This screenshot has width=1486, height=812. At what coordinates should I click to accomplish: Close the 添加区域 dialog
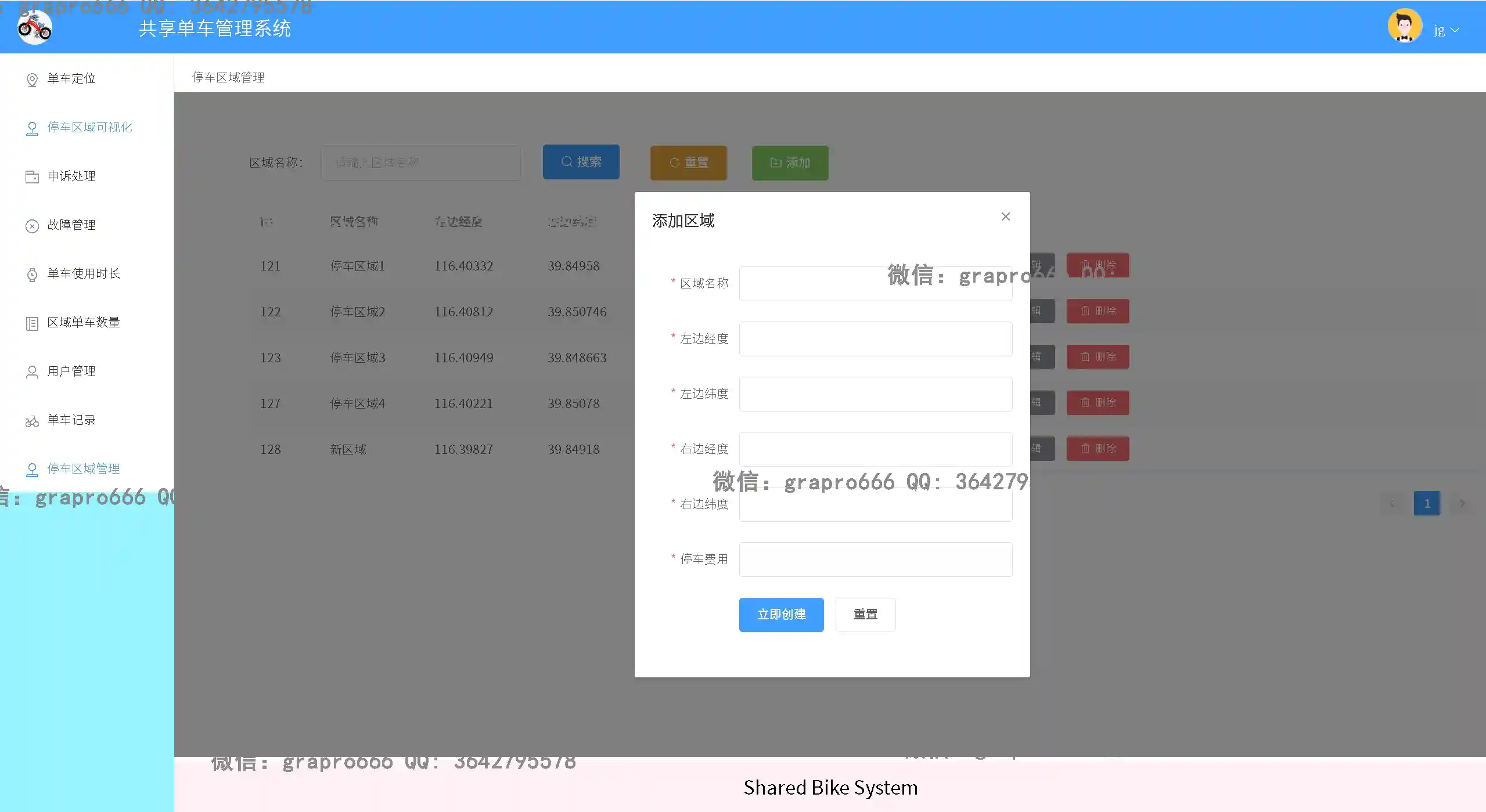[x=1005, y=216]
